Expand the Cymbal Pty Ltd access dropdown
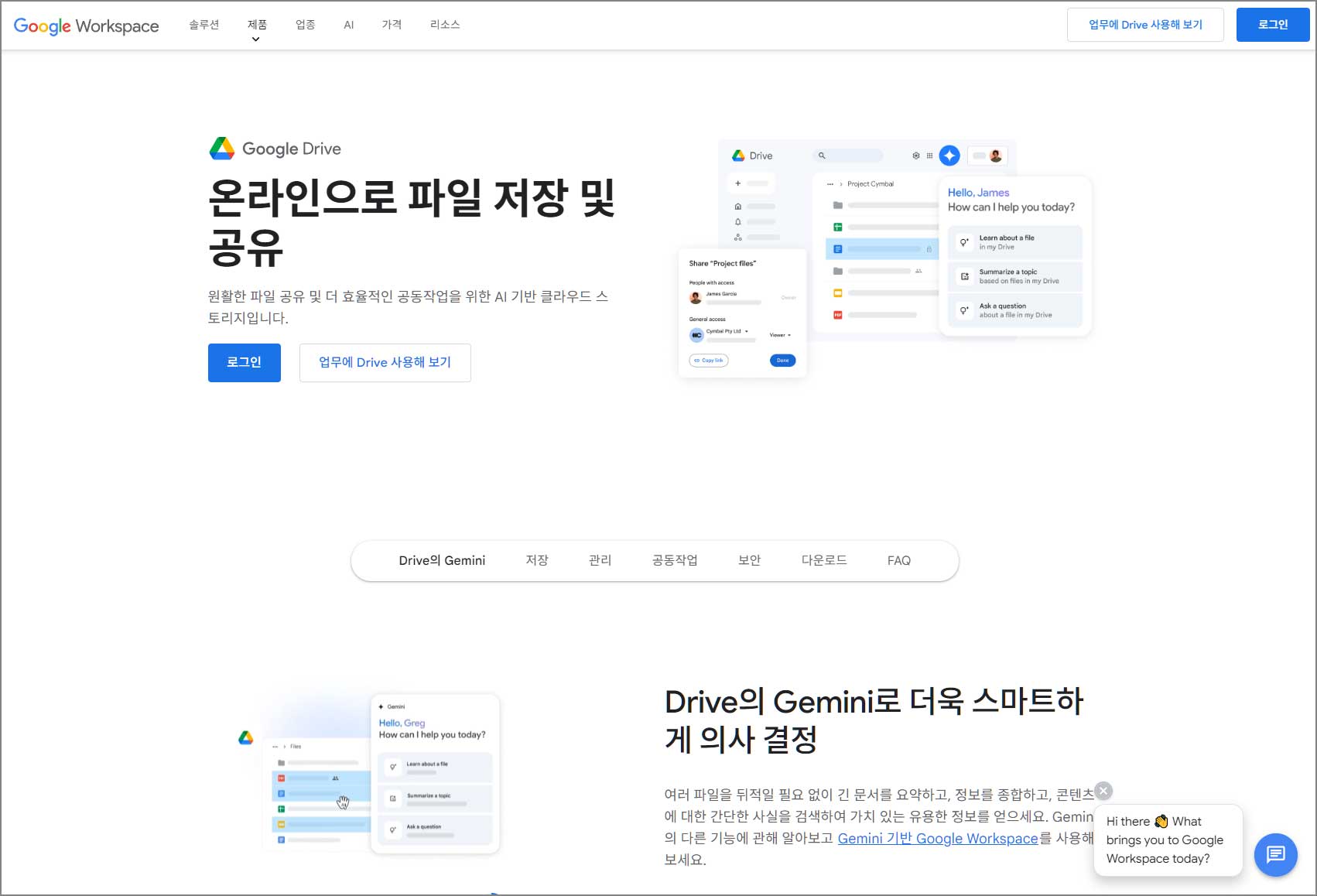This screenshot has height=896, width=1317. 747,331
